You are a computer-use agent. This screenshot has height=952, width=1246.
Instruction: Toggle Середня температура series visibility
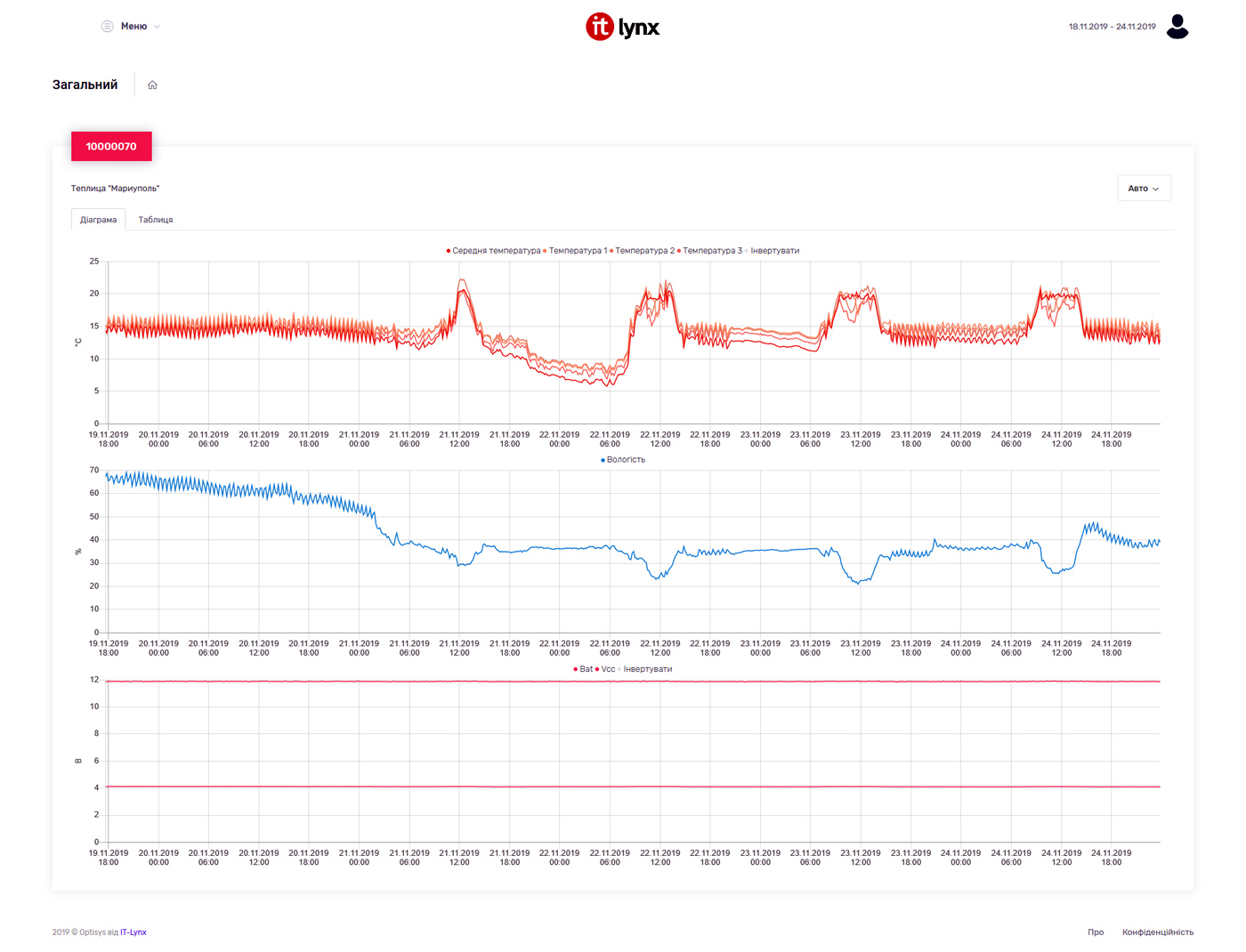pyautogui.click(x=496, y=251)
